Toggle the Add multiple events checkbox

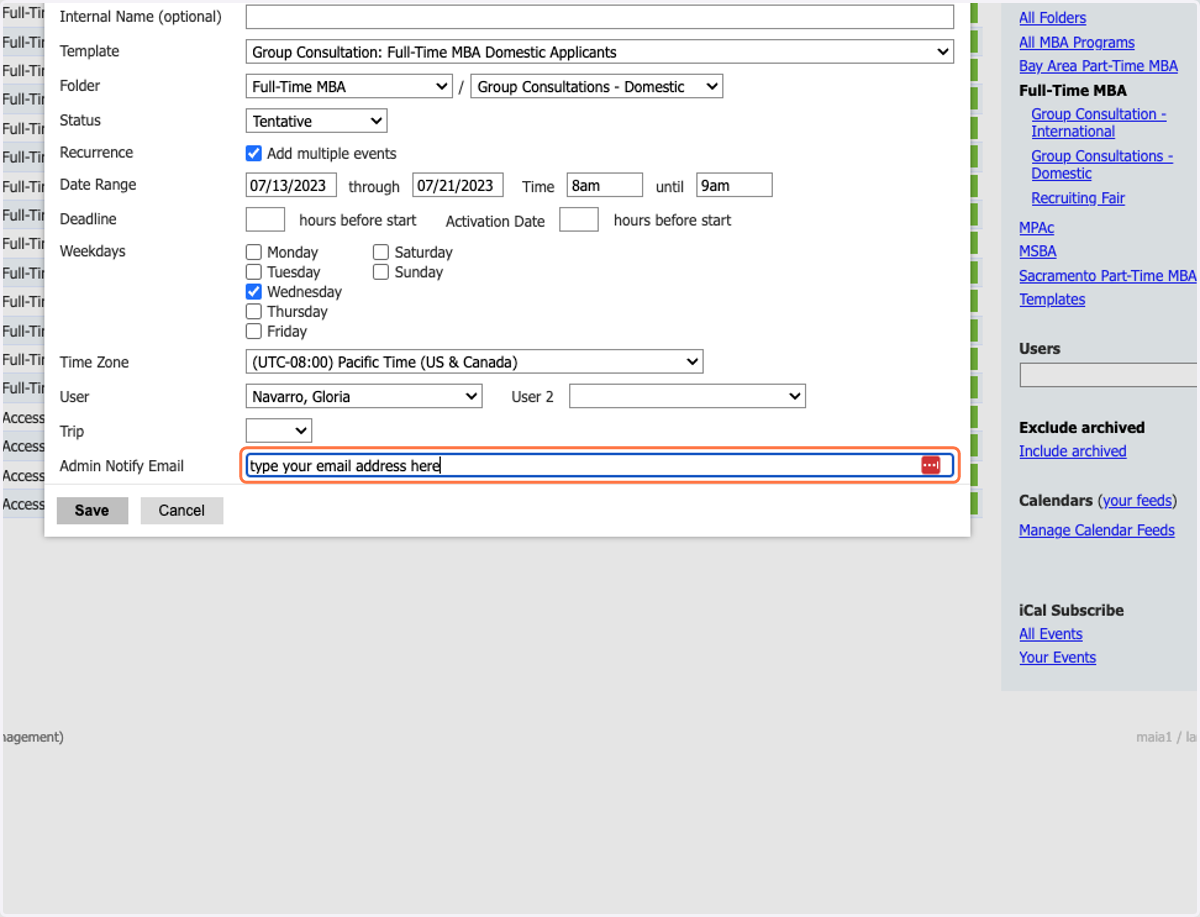click(x=254, y=154)
